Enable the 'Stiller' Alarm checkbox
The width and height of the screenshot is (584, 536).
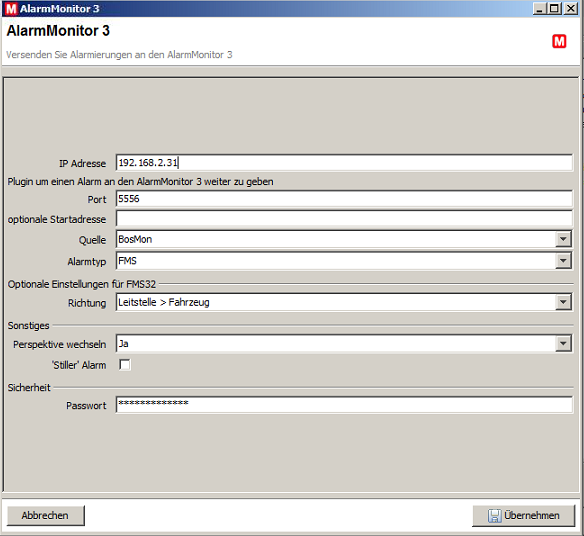(125, 365)
